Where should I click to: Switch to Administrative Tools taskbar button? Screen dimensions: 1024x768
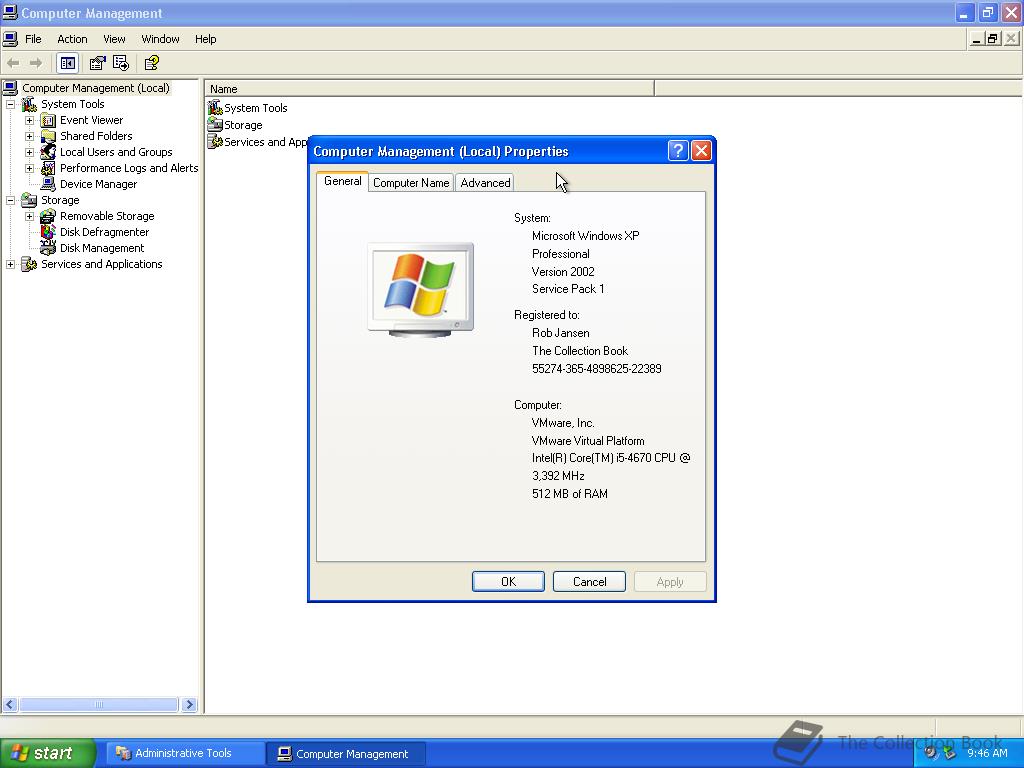[184, 753]
